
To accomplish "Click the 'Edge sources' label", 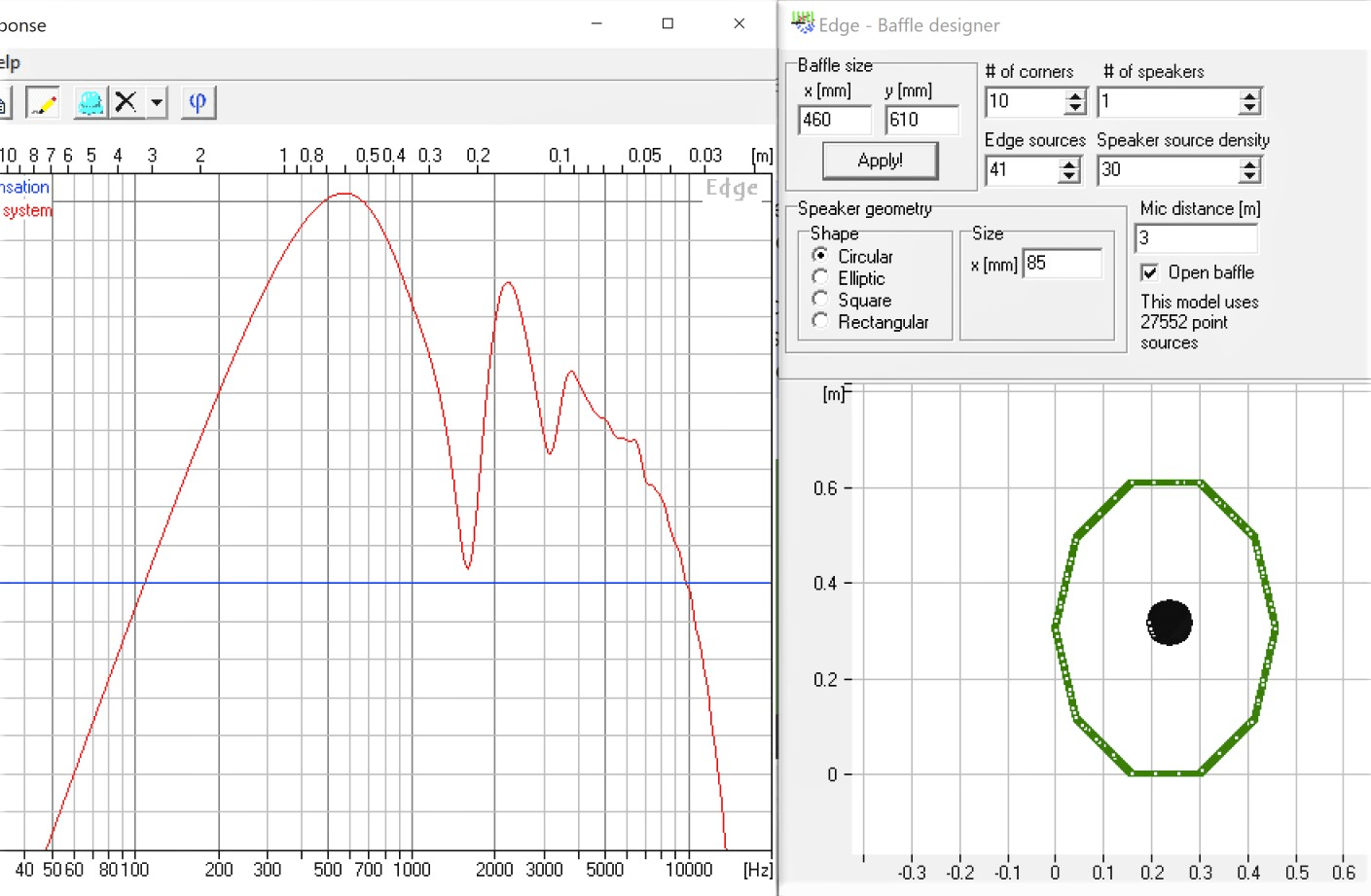I will [1034, 140].
